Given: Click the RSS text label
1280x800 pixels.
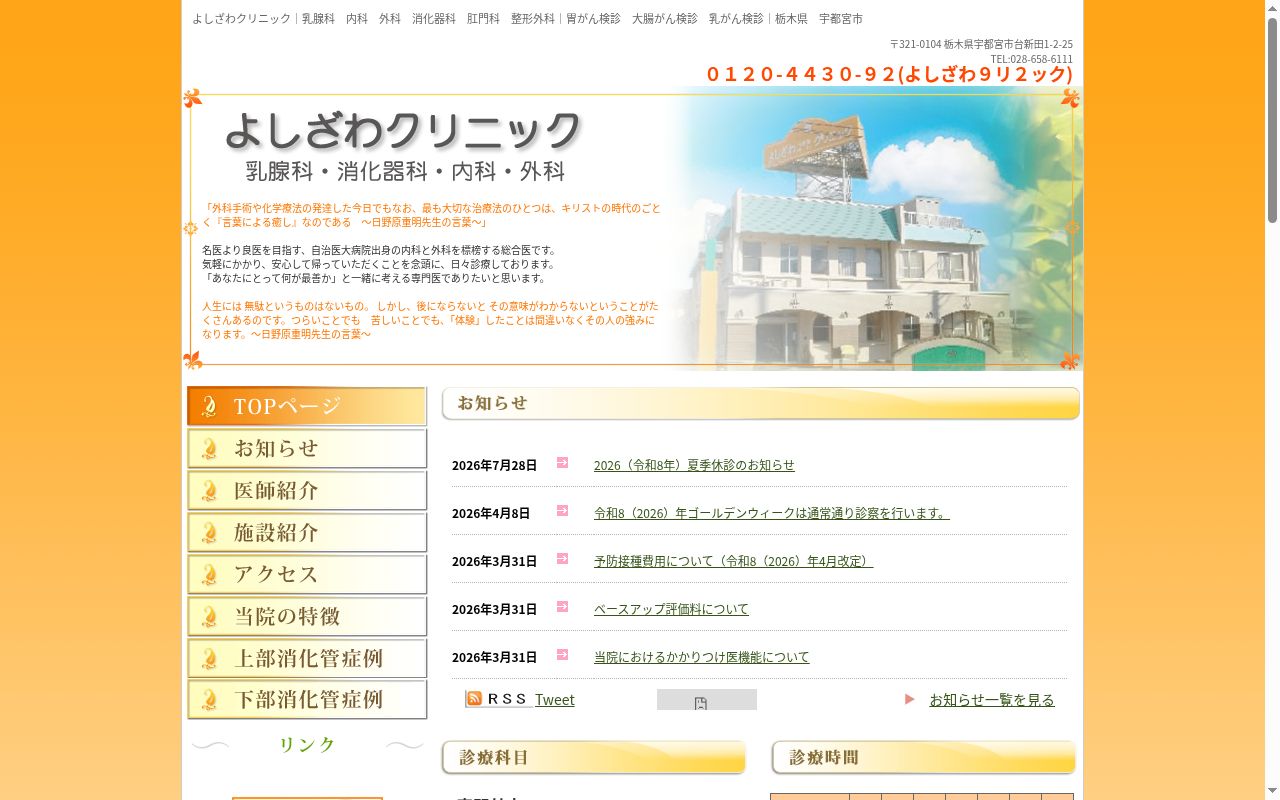Looking at the screenshot, I should [507, 699].
